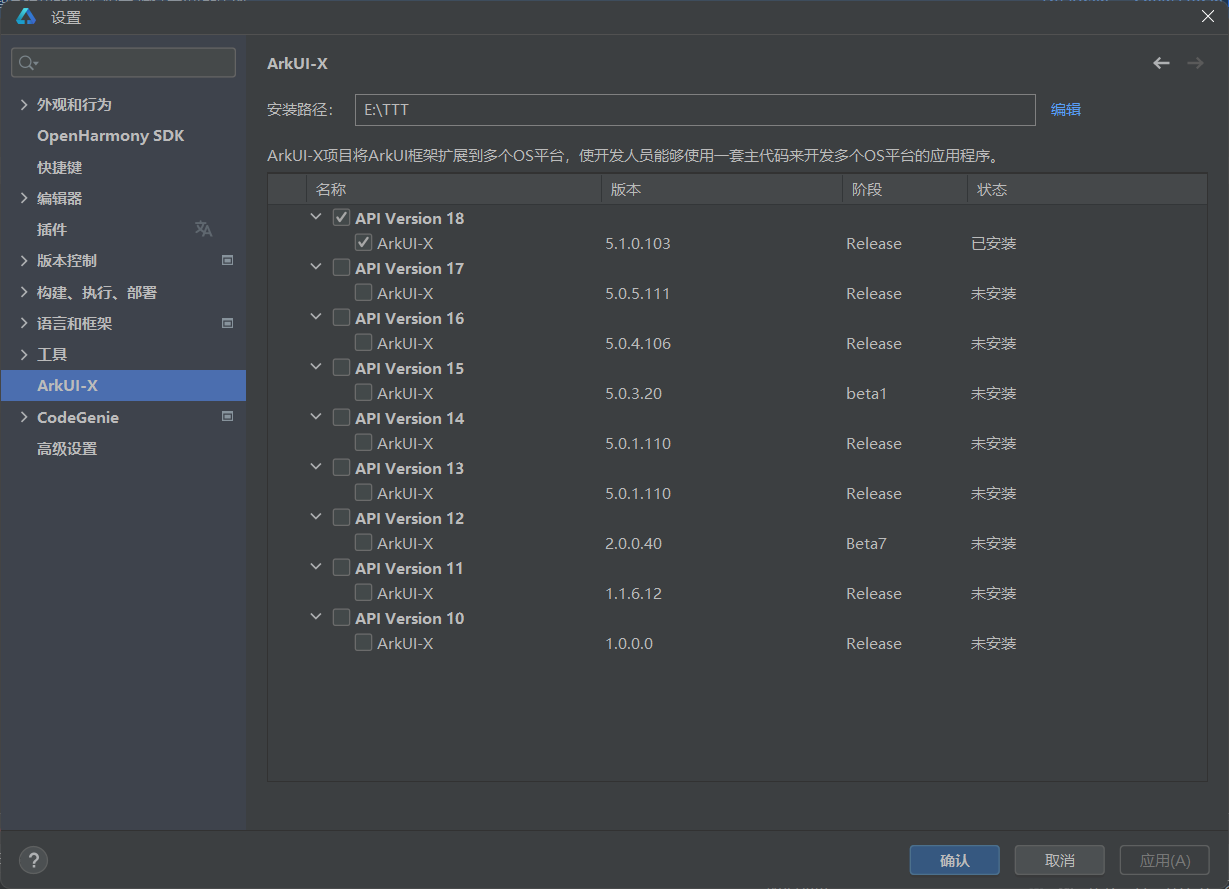Collapse the API Version 10 row chevron
The image size is (1229, 889).
(x=316, y=617)
